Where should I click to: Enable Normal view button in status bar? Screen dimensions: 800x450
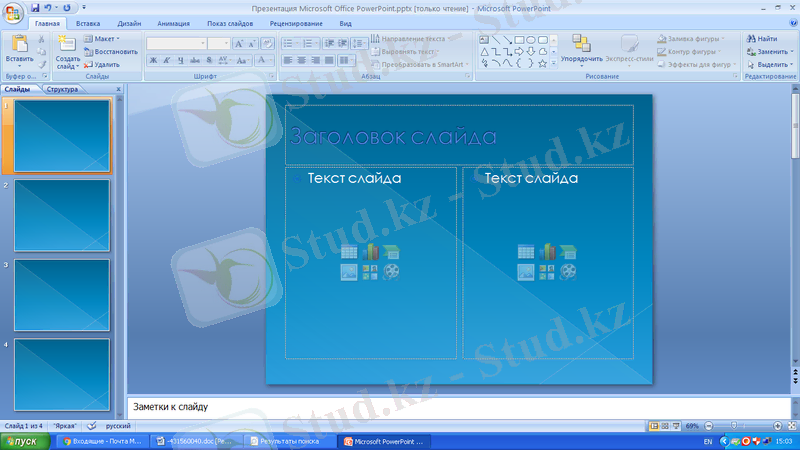pyautogui.click(x=654, y=426)
